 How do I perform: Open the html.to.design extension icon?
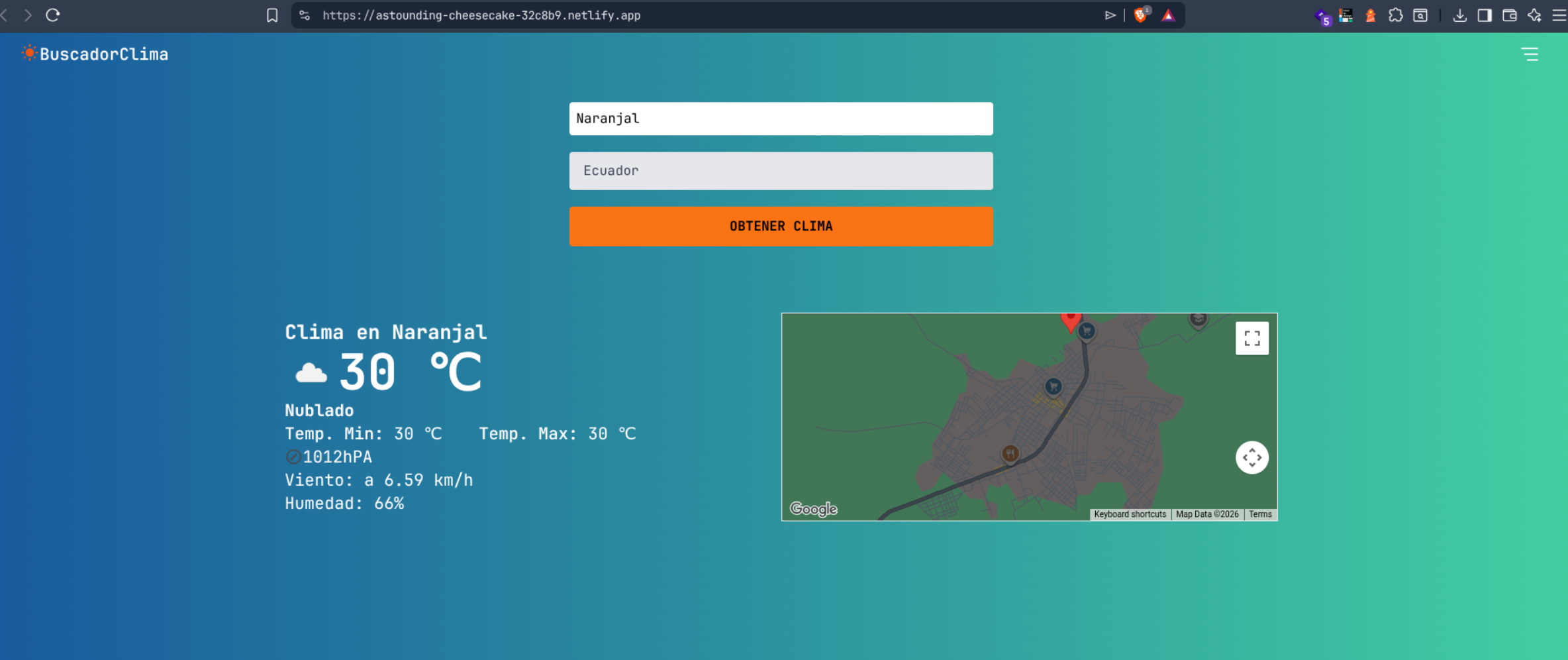[x=1346, y=15]
